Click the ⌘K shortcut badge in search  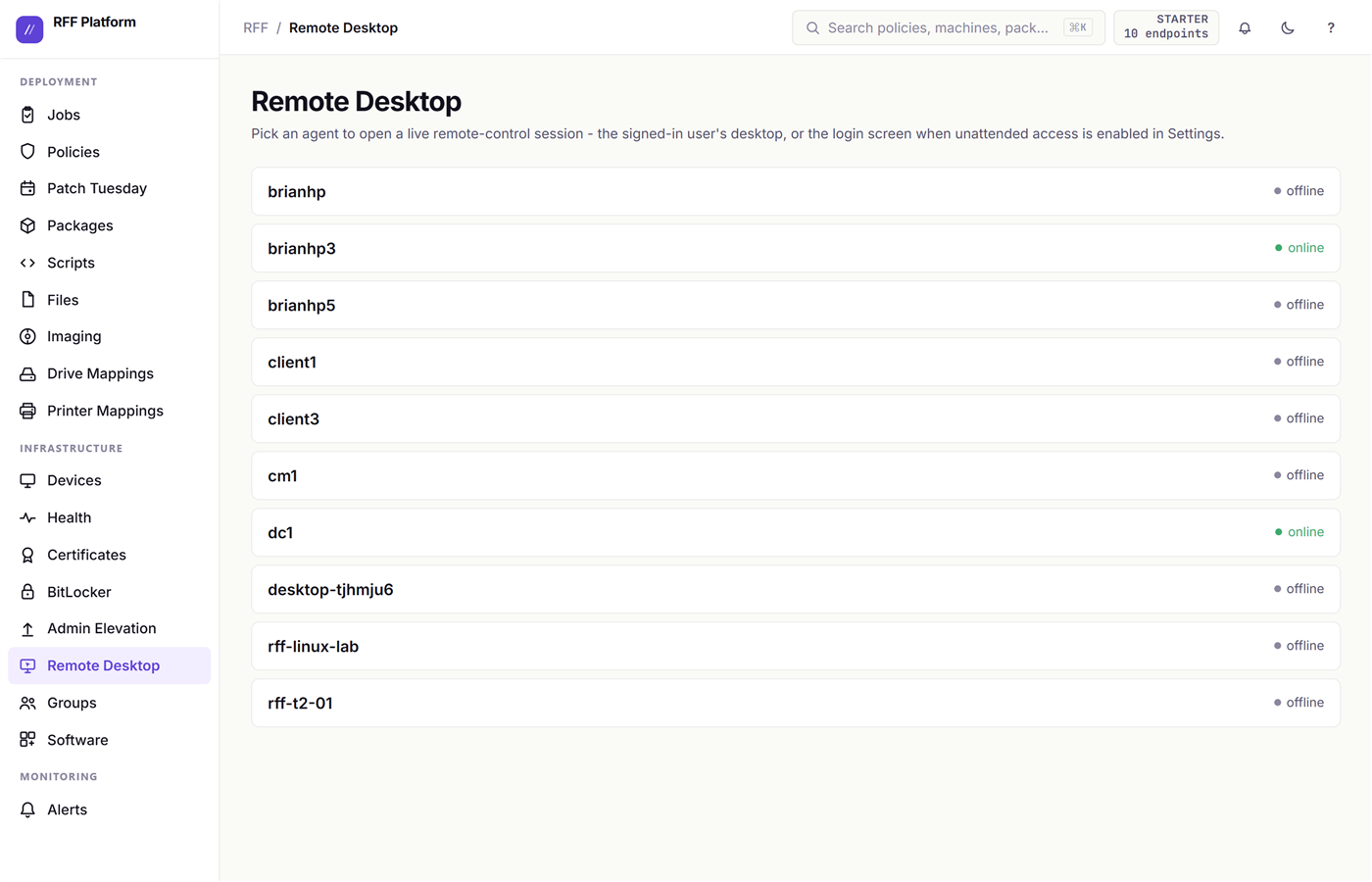[x=1078, y=27]
